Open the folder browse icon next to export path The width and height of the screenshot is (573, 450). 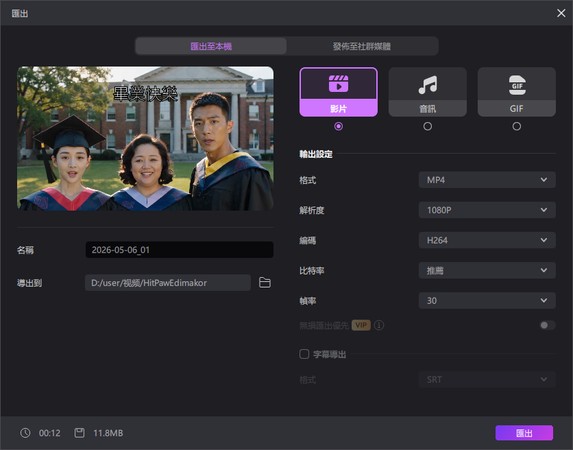click(x=265, y=283)
